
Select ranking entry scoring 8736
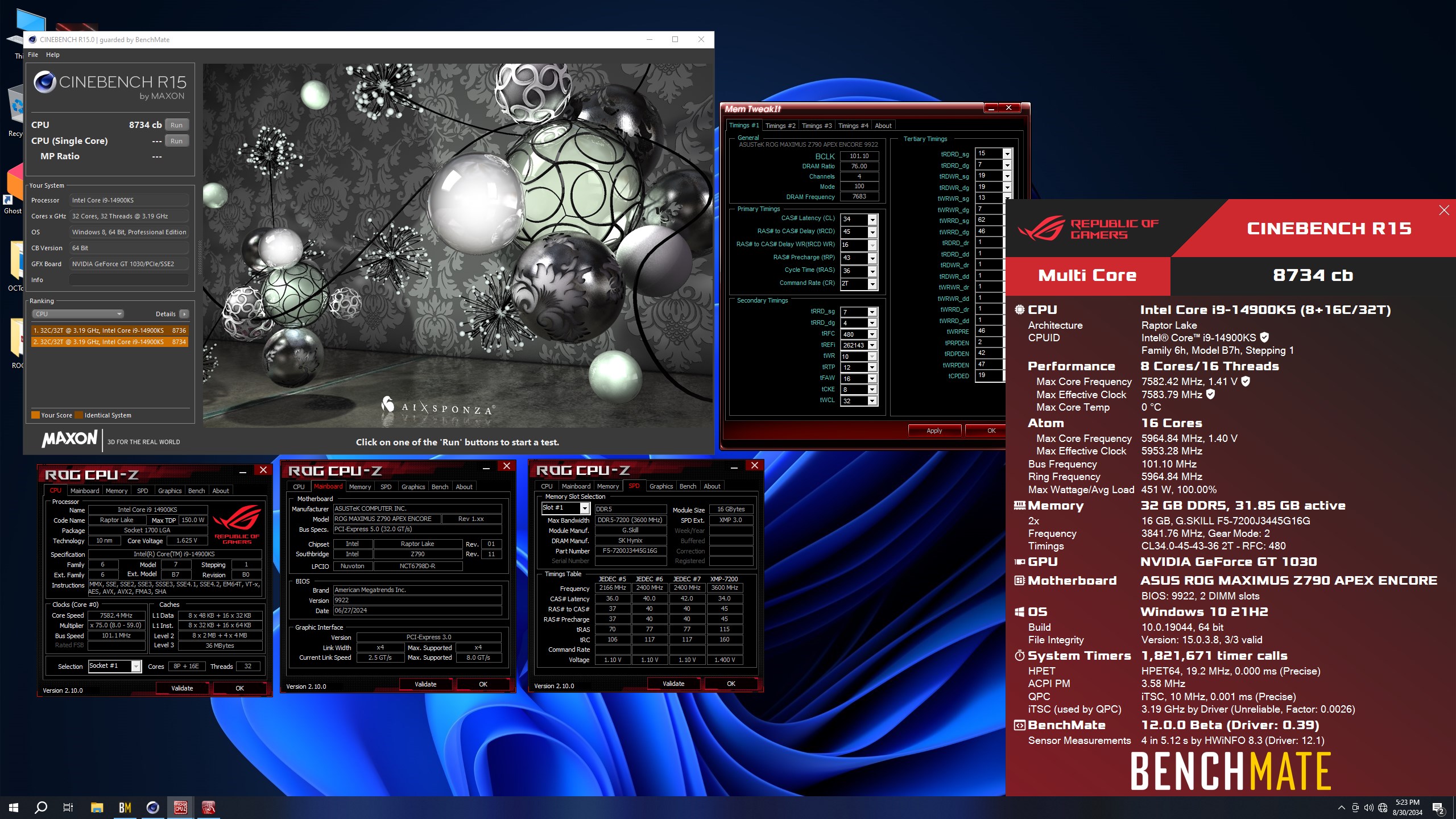[109, 330]
